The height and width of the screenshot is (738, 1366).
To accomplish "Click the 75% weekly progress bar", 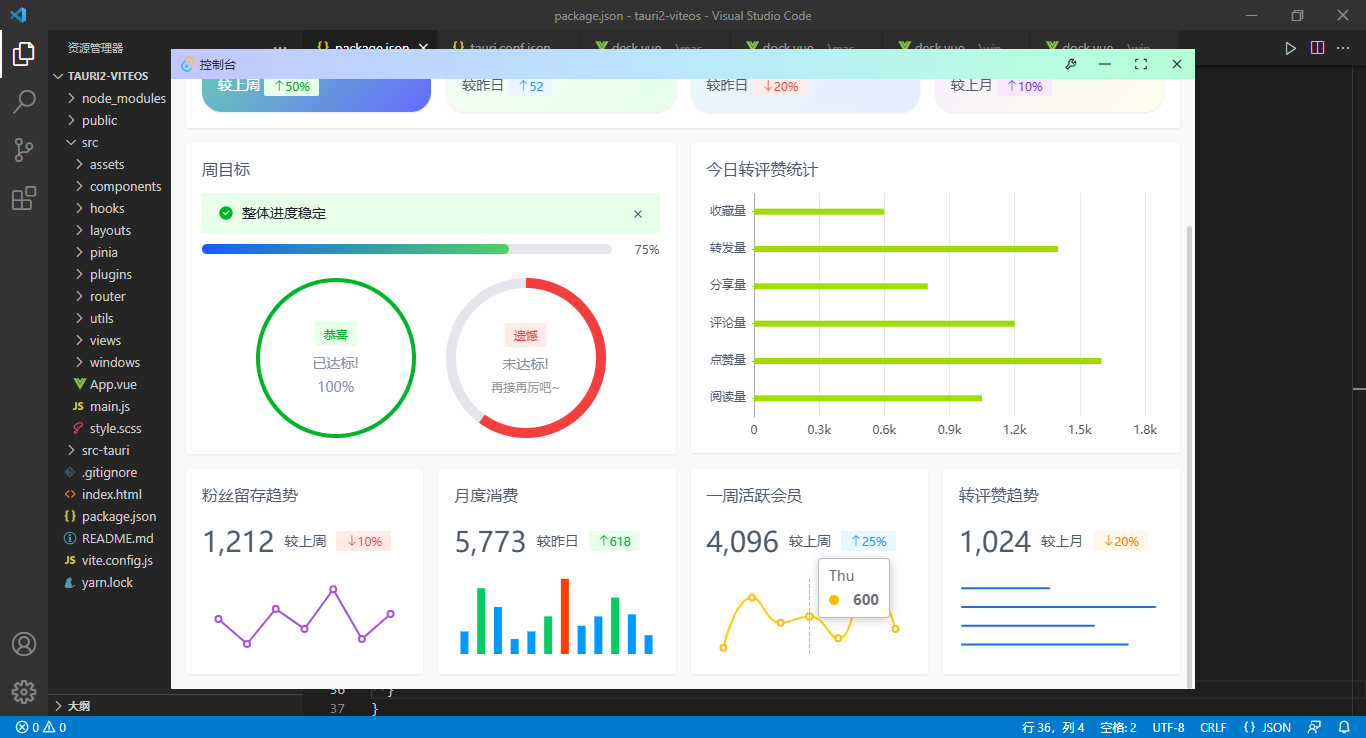I will tap(406, 249).
